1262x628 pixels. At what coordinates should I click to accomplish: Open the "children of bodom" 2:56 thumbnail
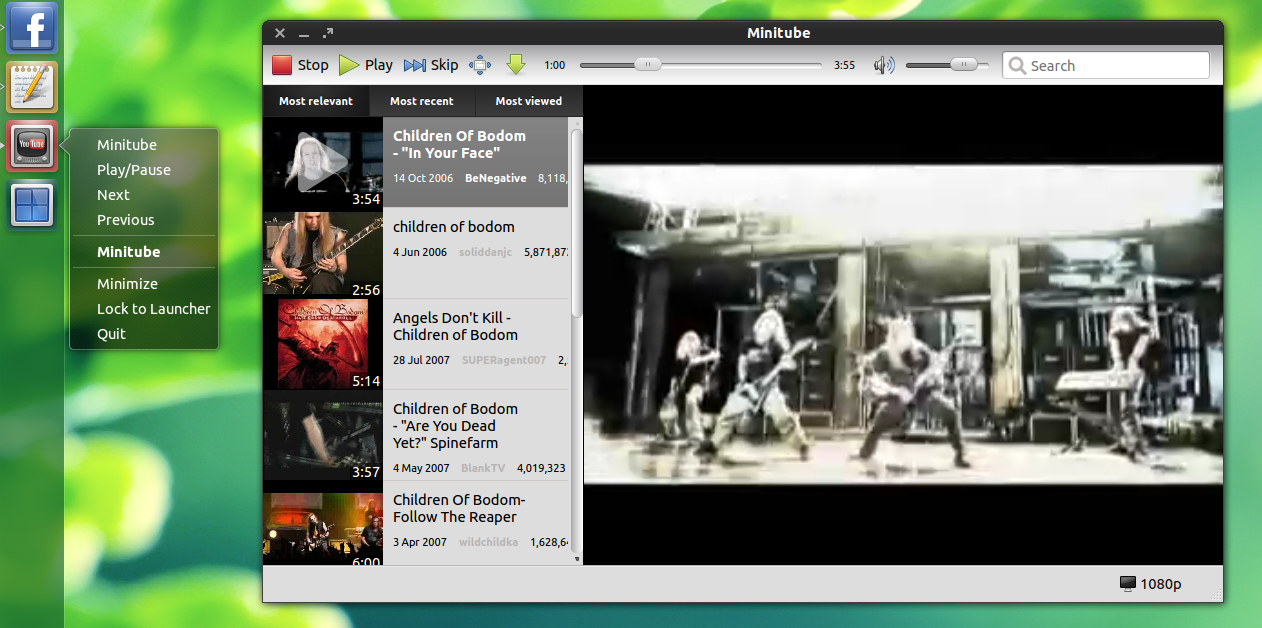click(x=323, y=253)
